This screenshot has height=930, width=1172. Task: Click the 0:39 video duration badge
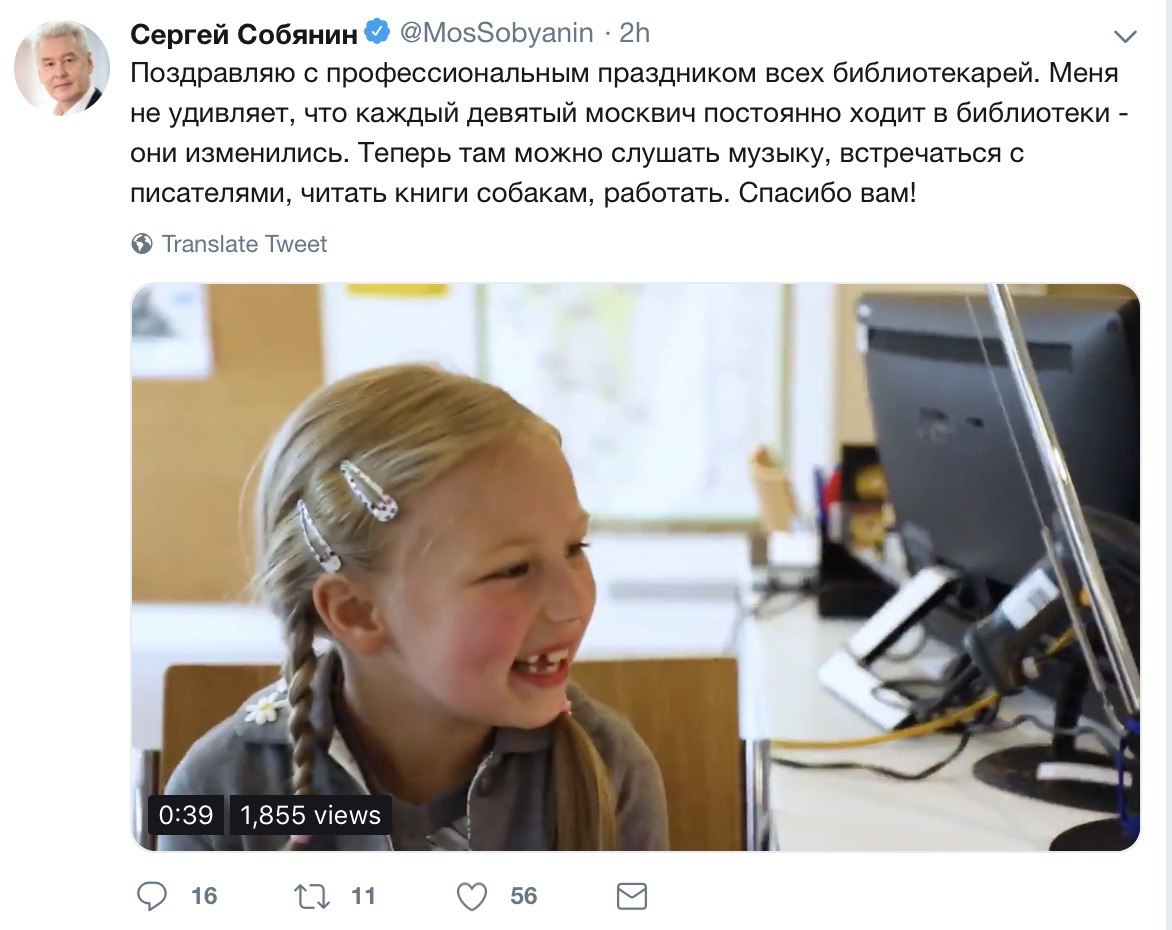tap(186, 814)
